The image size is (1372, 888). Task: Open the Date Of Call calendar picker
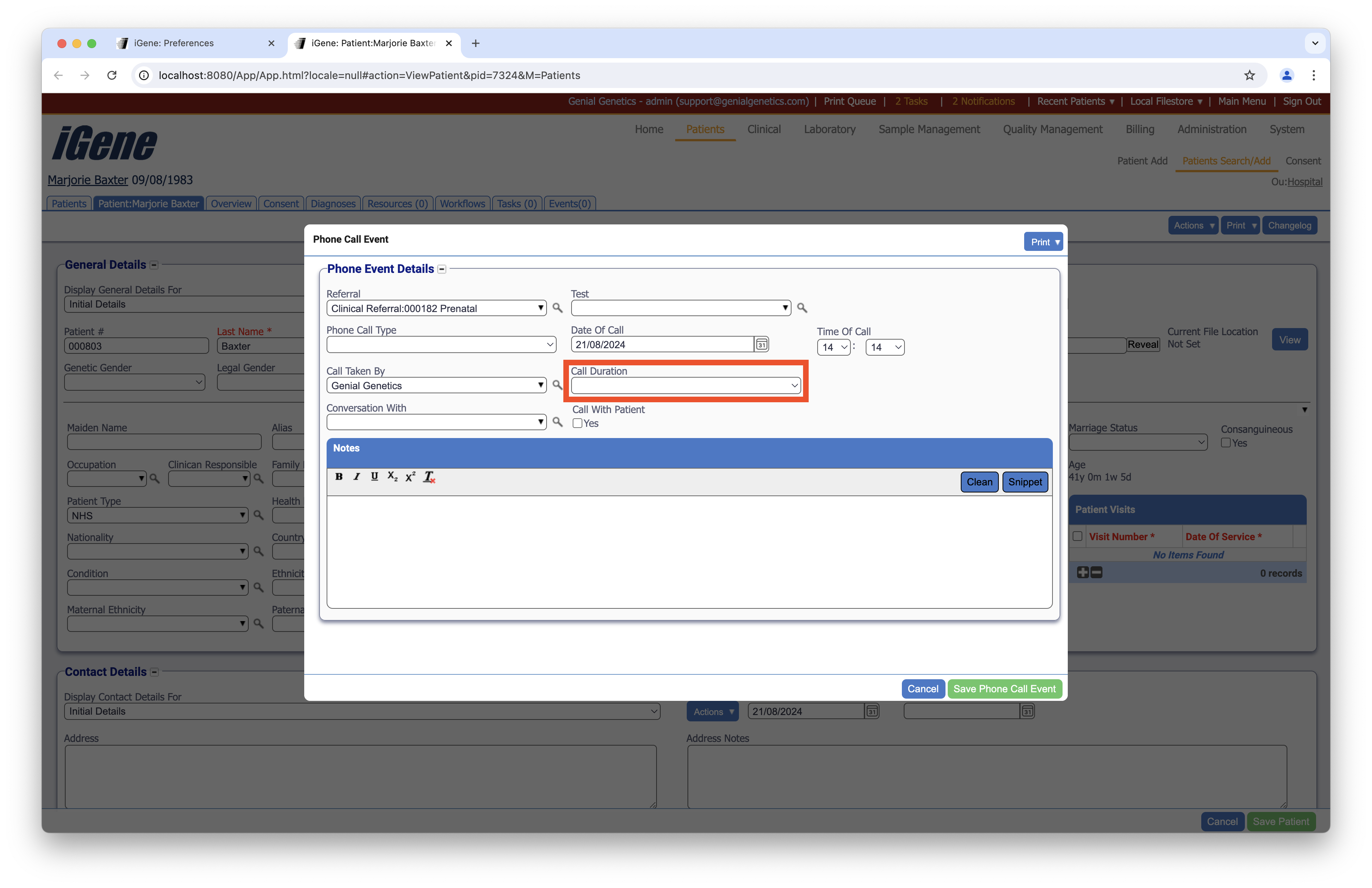click(x=762, y=344)
